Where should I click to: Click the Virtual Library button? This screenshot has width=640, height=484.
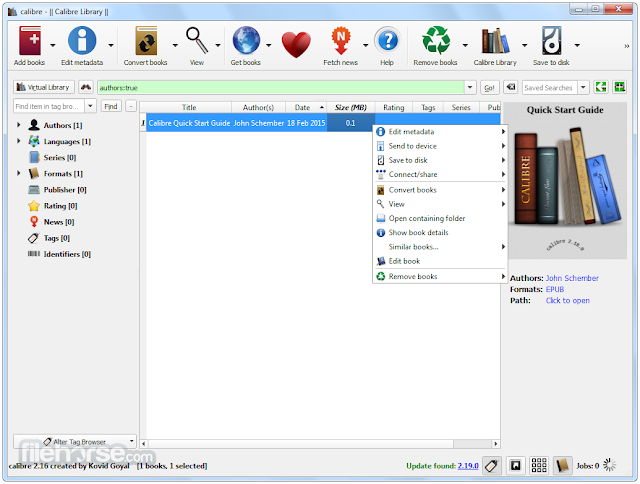click(44, 87)
